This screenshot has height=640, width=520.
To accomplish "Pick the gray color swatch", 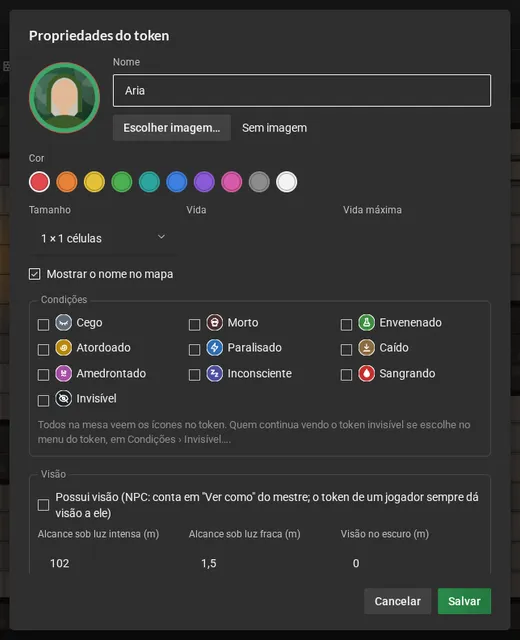I will tap(259, 182).
